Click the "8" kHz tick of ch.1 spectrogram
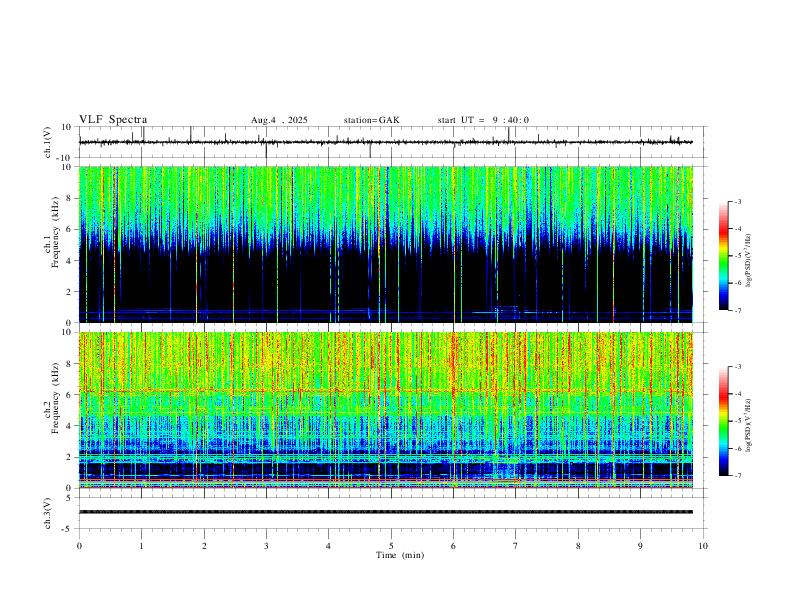Image resolution: width=792 pixels, height=612 pixels. coord(70,198)
